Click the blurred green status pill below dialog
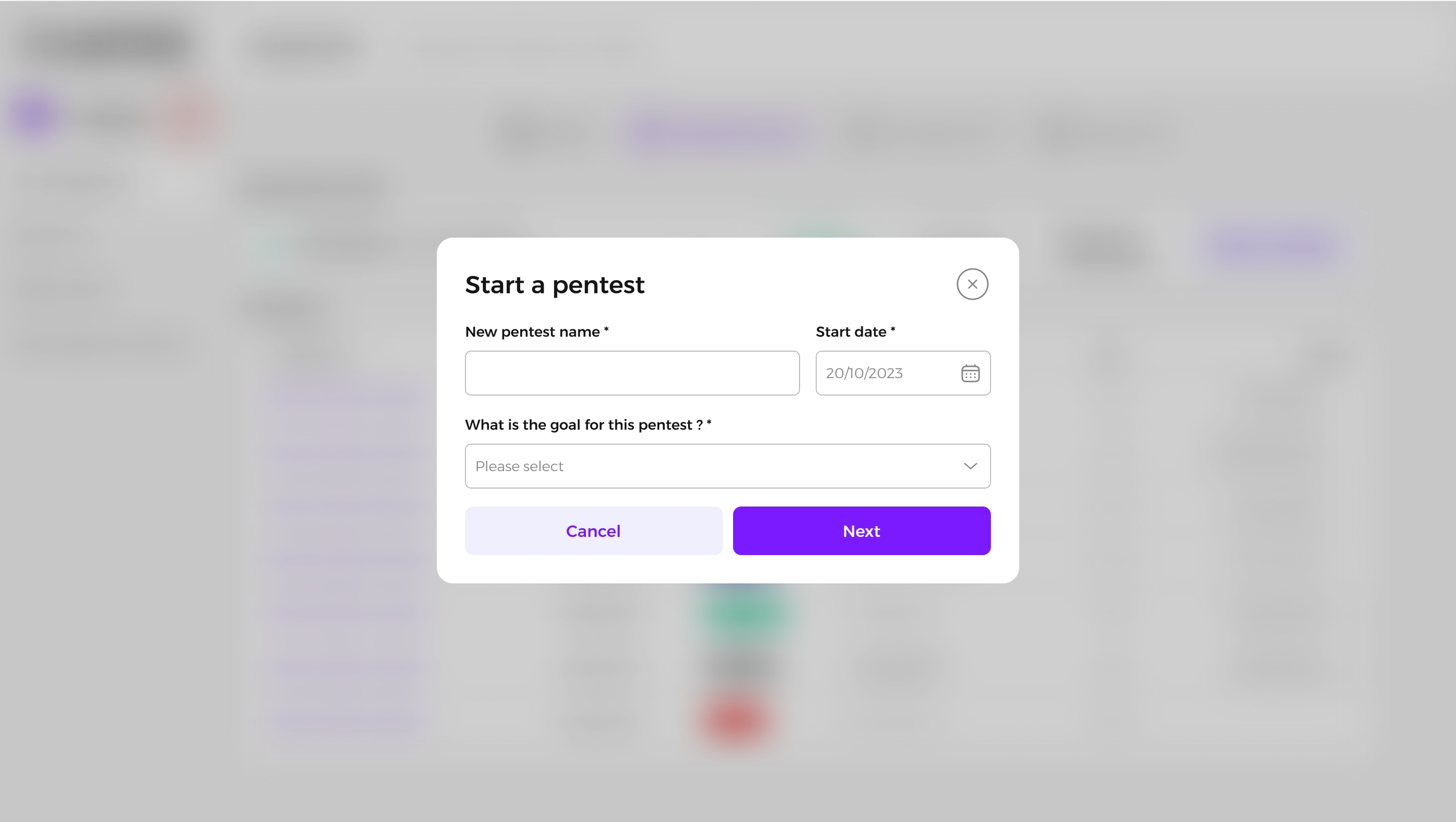 point(741,612)
